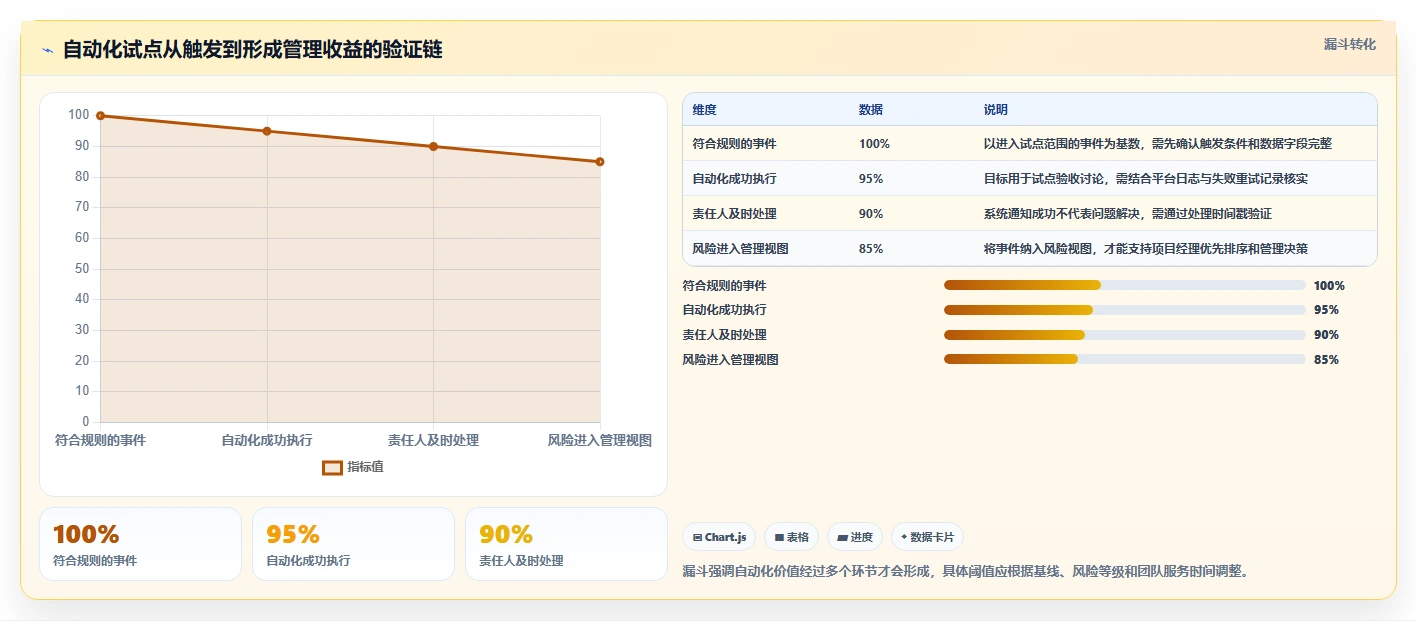This screenshot has height=621, width=1417.
Task: Click the 数据 column header
Action: [871, 110]
